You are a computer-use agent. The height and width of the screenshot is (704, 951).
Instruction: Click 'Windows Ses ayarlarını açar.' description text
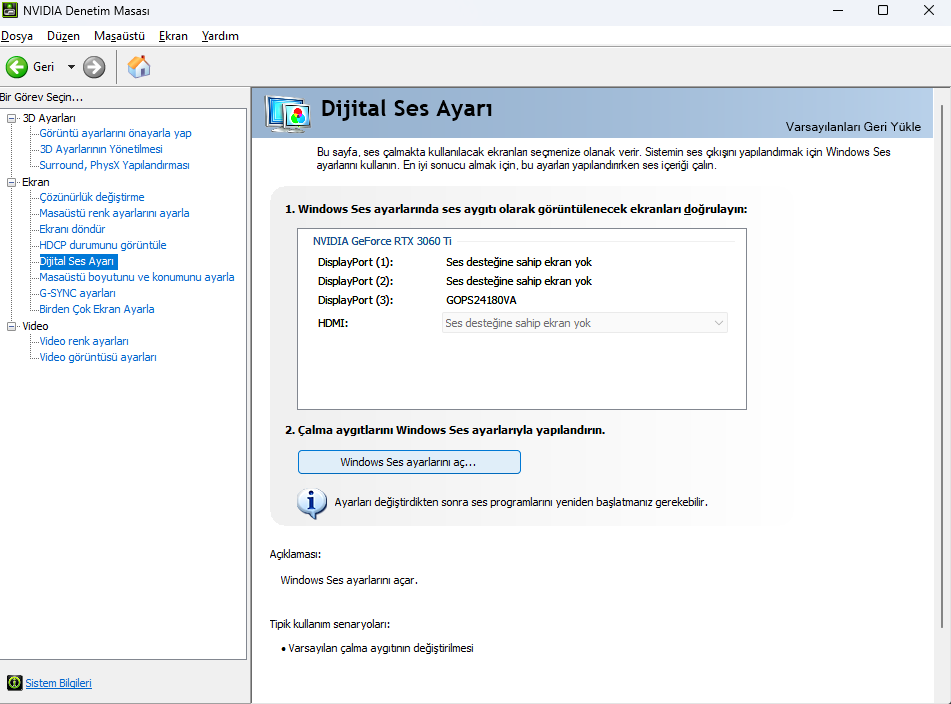point(349,580)
